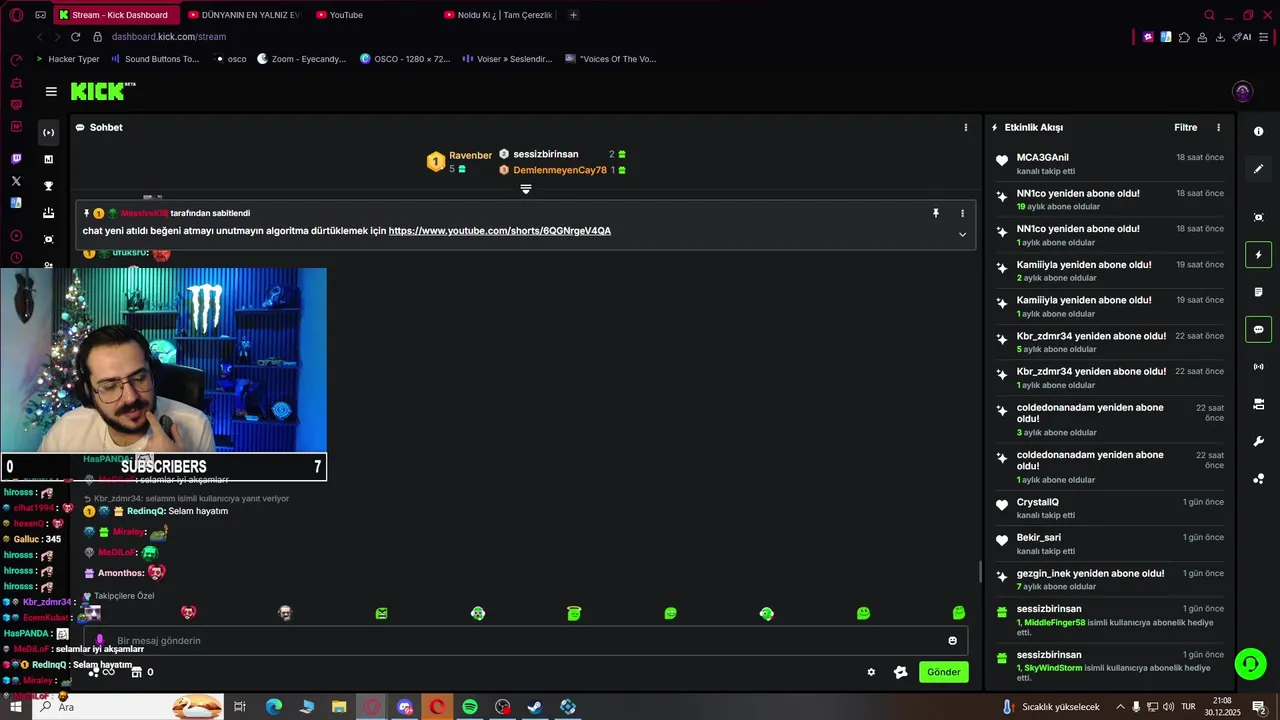
Task: Open Microsoft Edge from the taskbar
Action: 273,707
